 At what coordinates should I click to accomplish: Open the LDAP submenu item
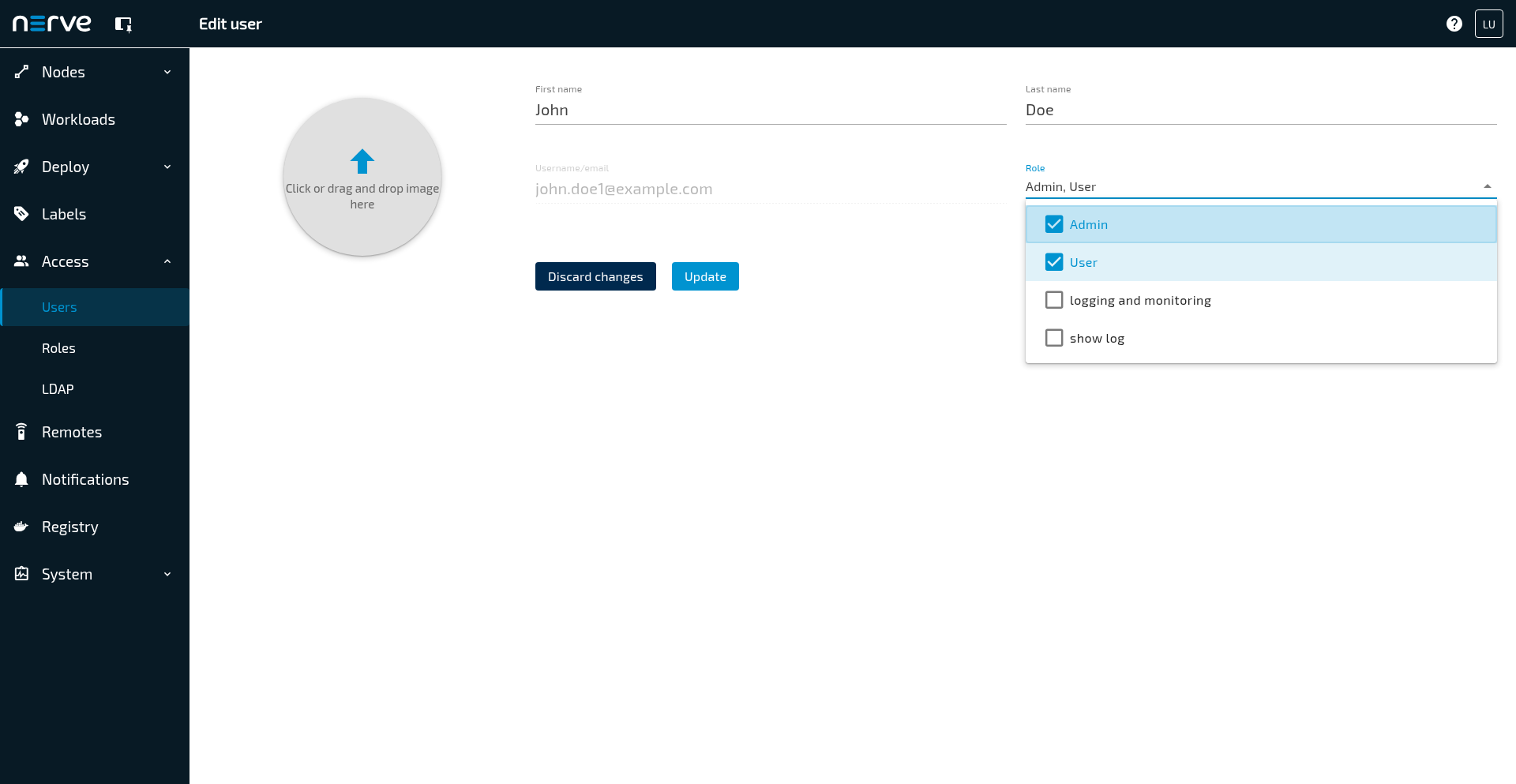pyautogui.click(x=95, y=389)
